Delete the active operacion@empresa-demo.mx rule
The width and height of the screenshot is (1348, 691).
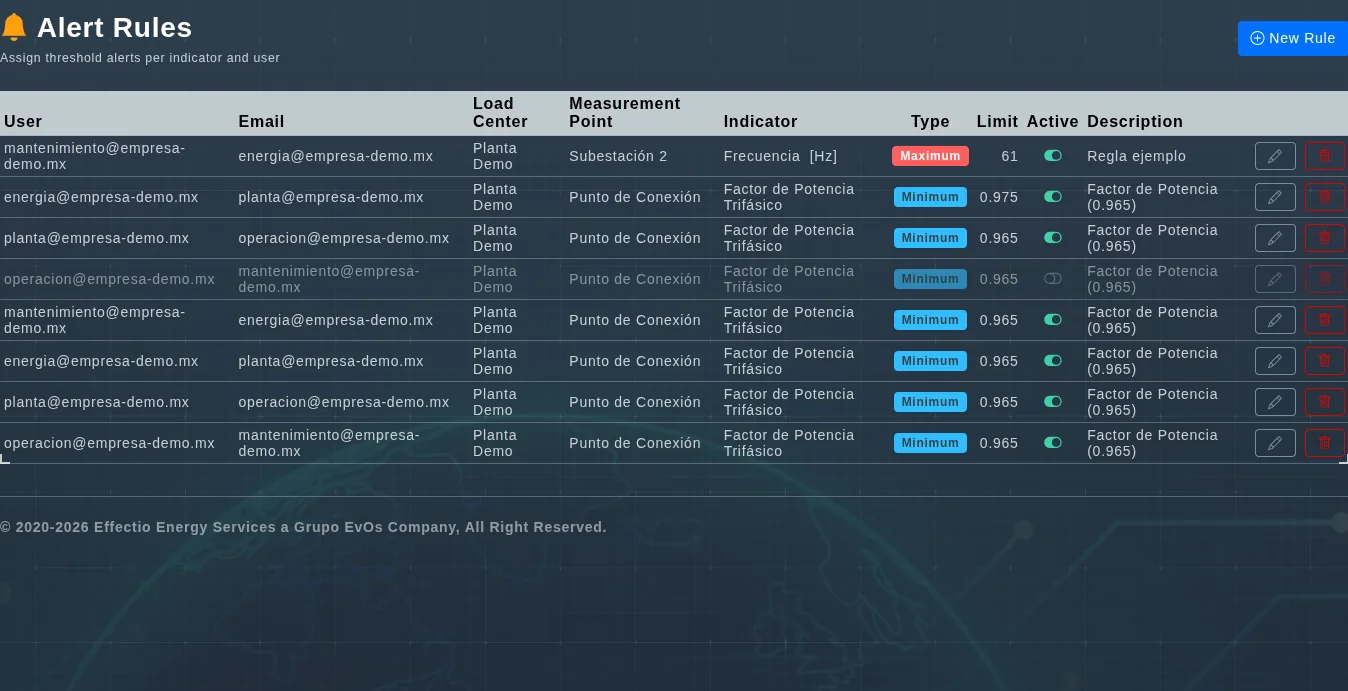(x=1325, y=443)
